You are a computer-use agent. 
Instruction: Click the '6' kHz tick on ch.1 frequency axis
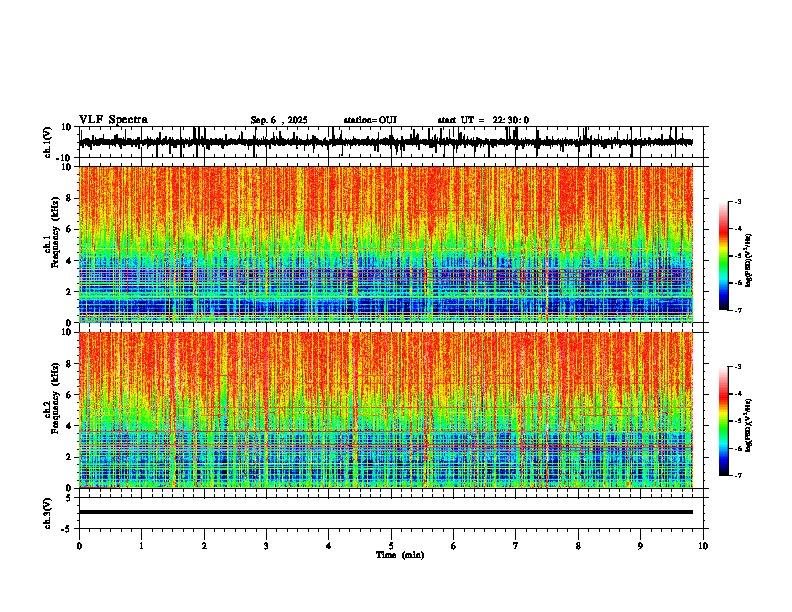pos(70,229)
